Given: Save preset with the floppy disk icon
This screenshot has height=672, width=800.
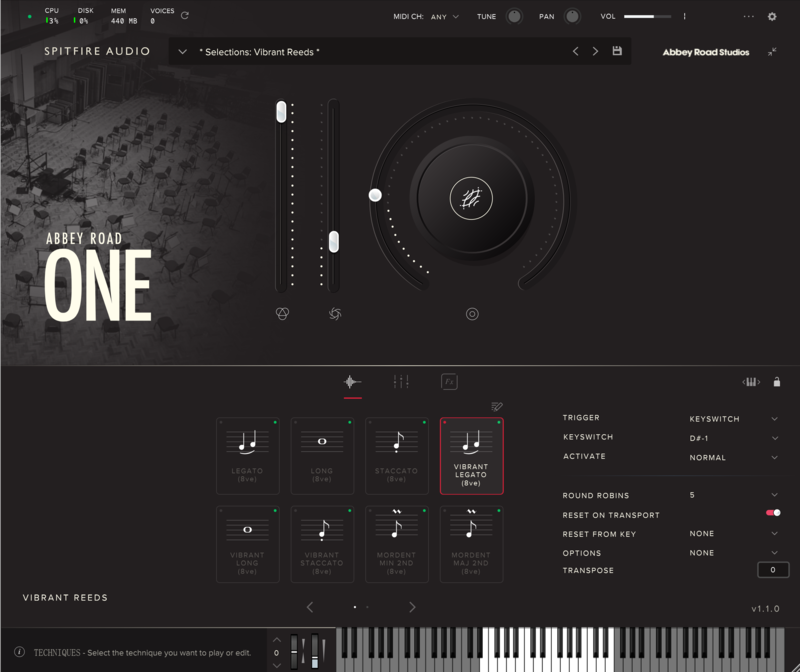Looking at the screenshot, I should click(x=617, y=51).
